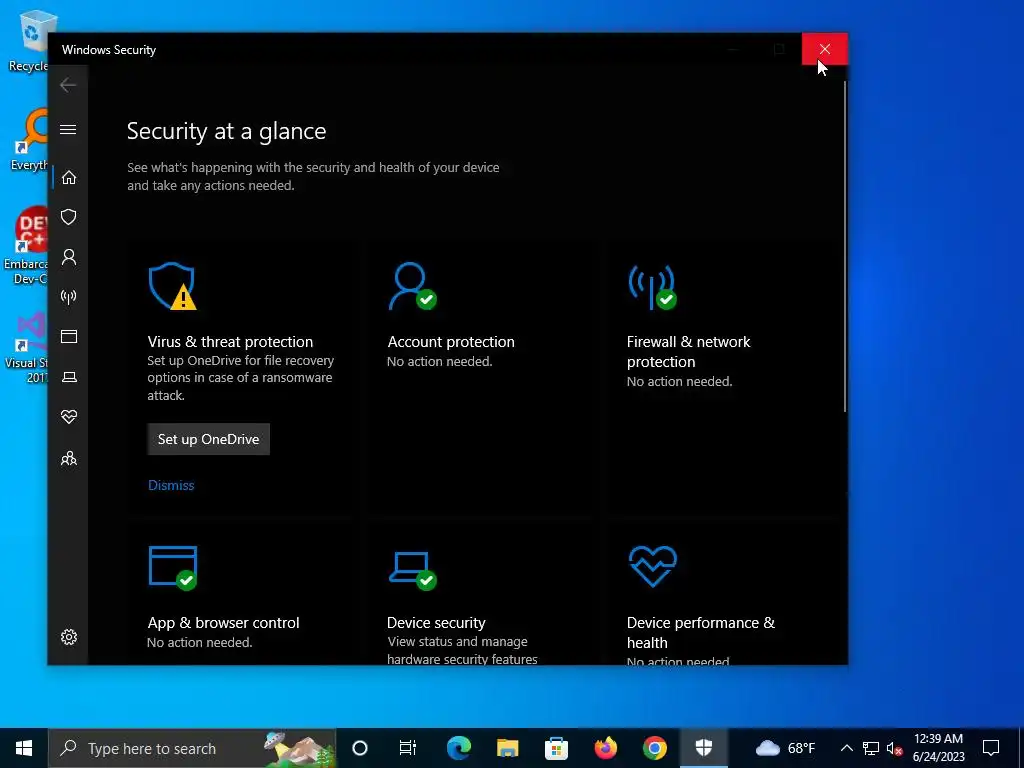Open Device performance heart icon in sidebar
The image size is (1024, 768).
coord(69,417)
